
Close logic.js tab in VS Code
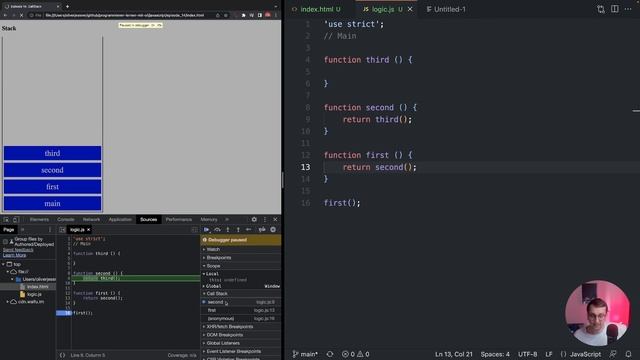pyautogui.click(x=410, y=9)
